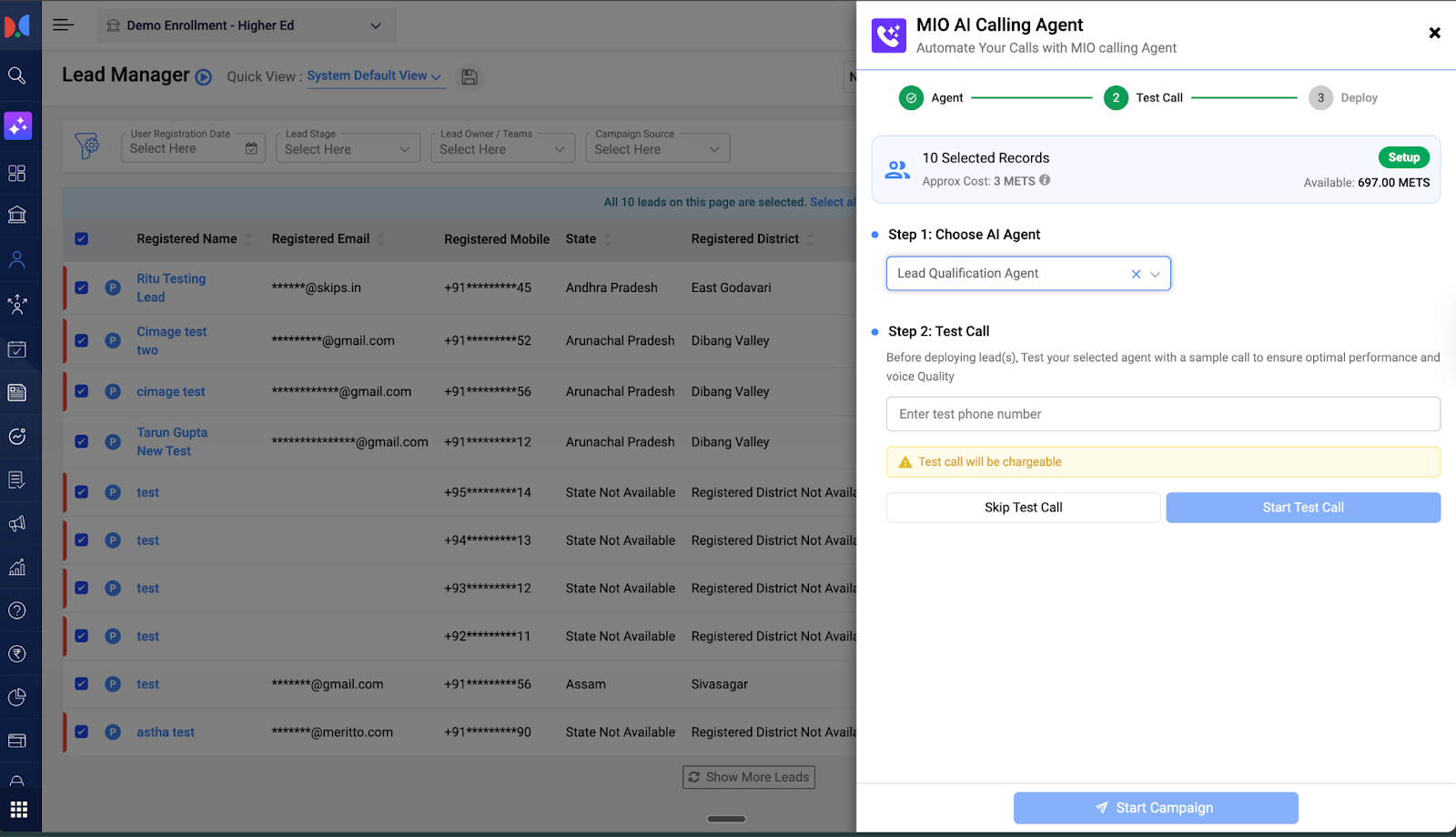The width and height of the screenshot is (1456, 837).
Task: Open the System Default View dropdown
Action: (x=374, y=76)
